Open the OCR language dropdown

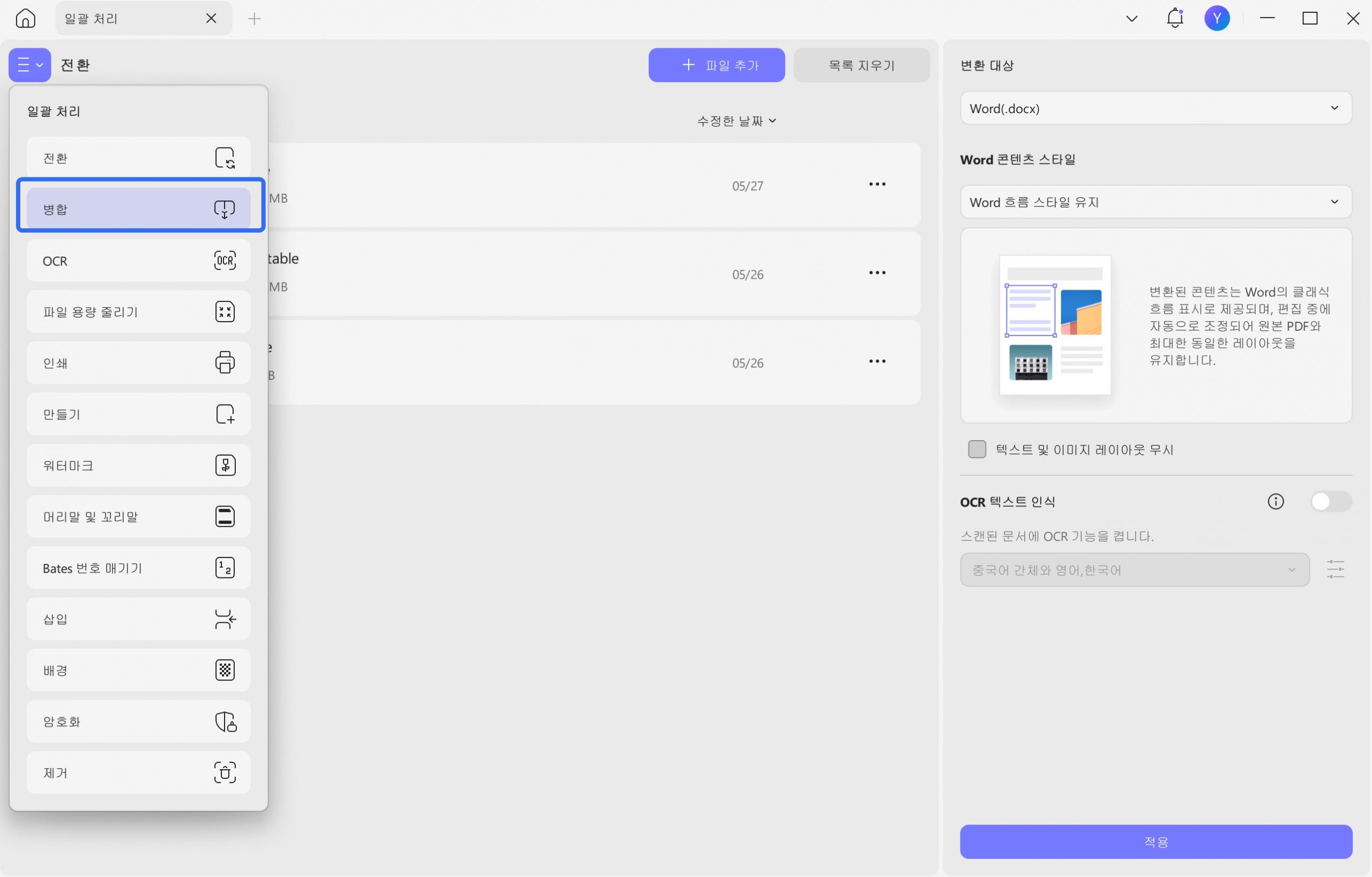point(1135,570)
